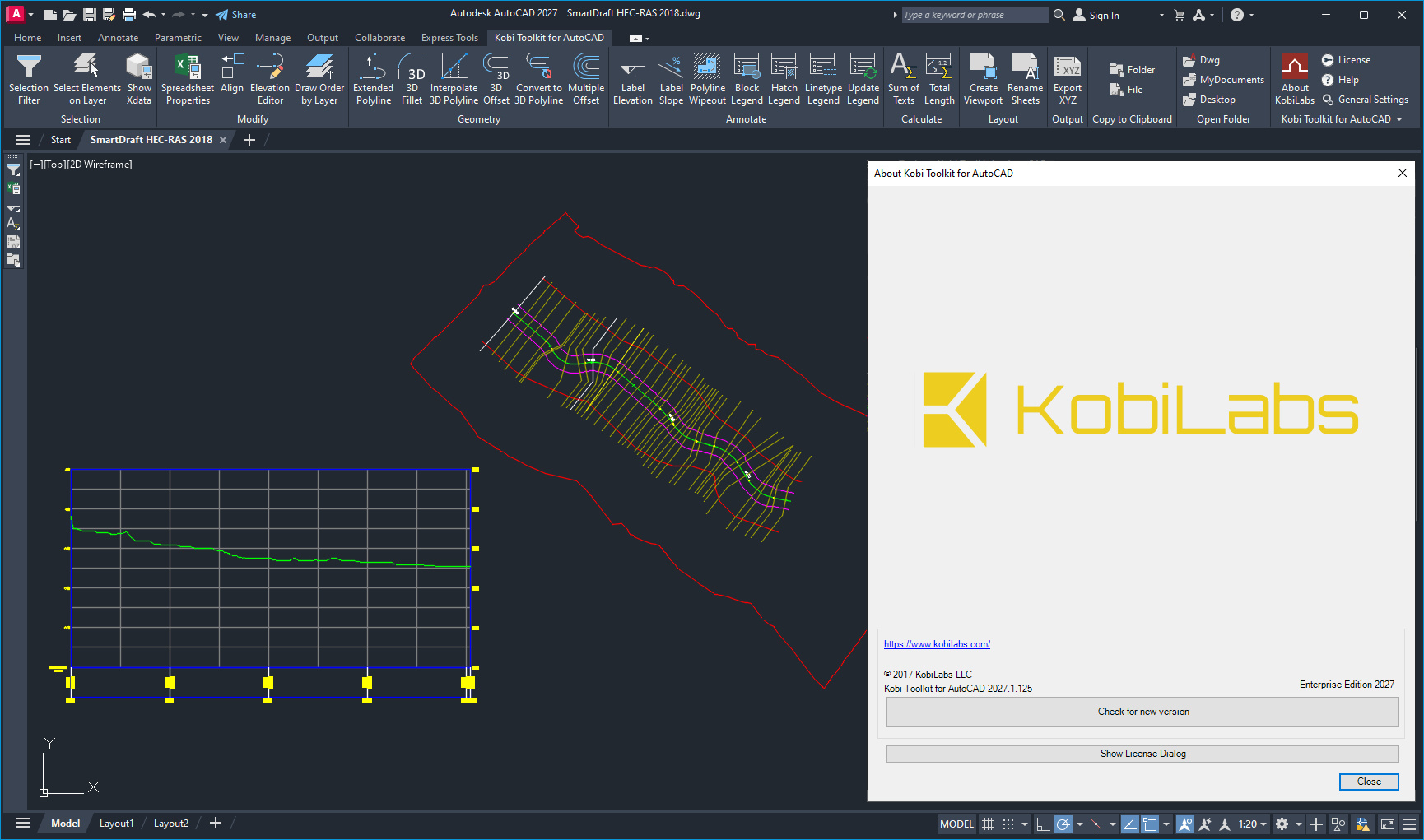
Task: Select the Polyline Wipeout tool
Action: tap(708, 79)
